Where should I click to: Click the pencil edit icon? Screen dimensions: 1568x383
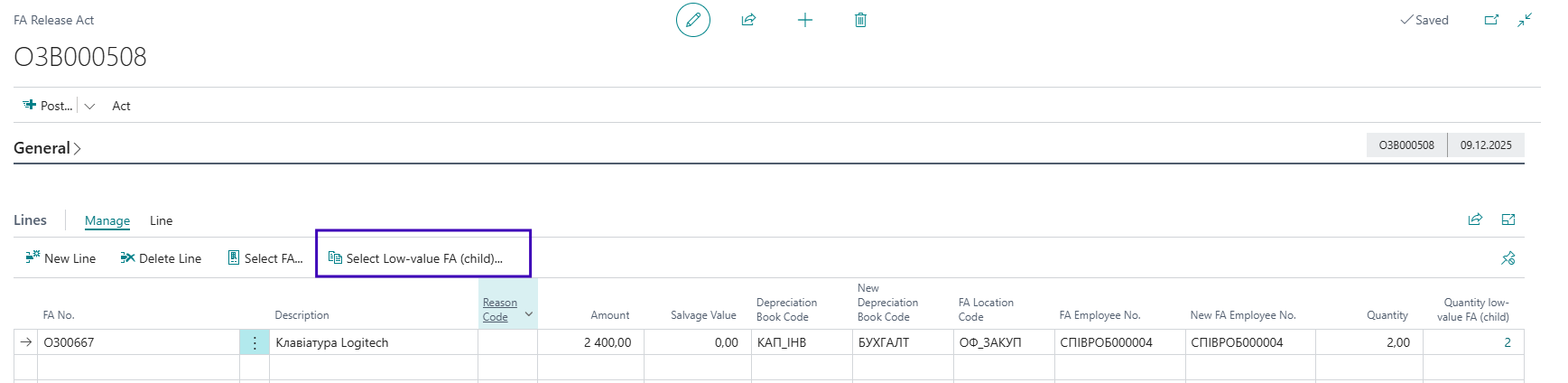(692, 20)
